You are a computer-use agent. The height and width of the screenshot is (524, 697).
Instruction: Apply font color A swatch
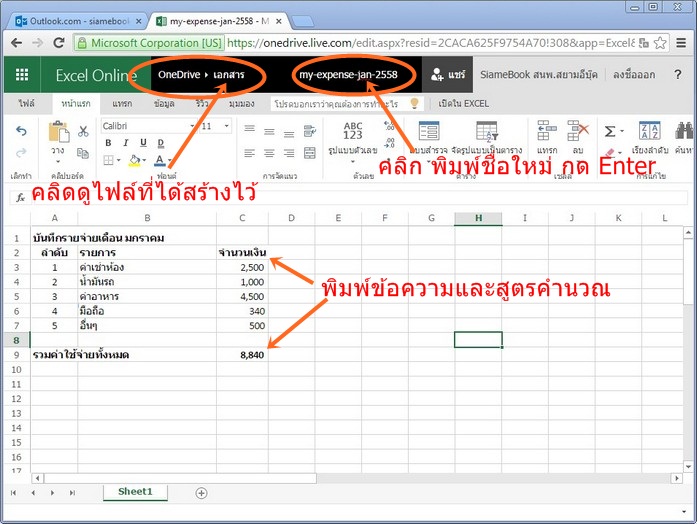160,160
